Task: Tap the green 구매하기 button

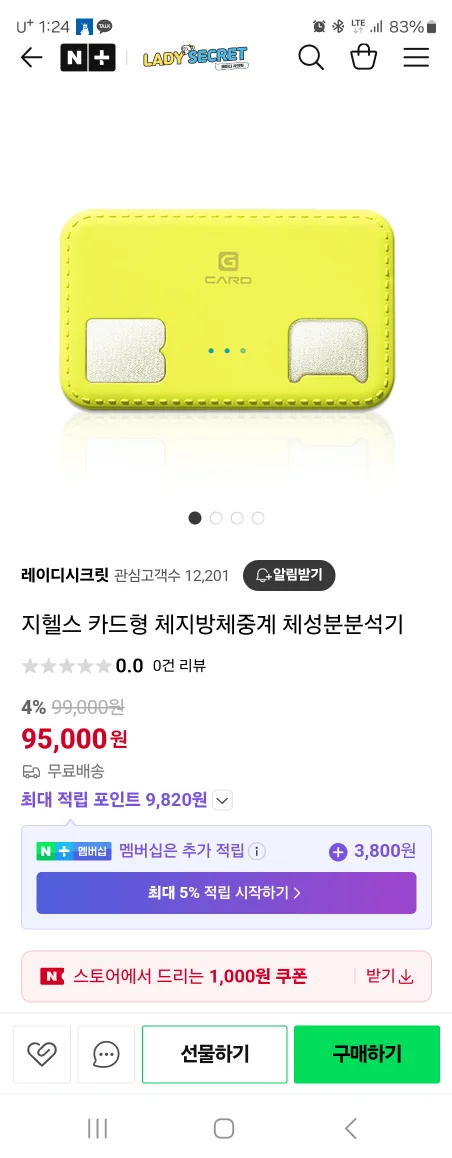Action: pos(367,1054)
